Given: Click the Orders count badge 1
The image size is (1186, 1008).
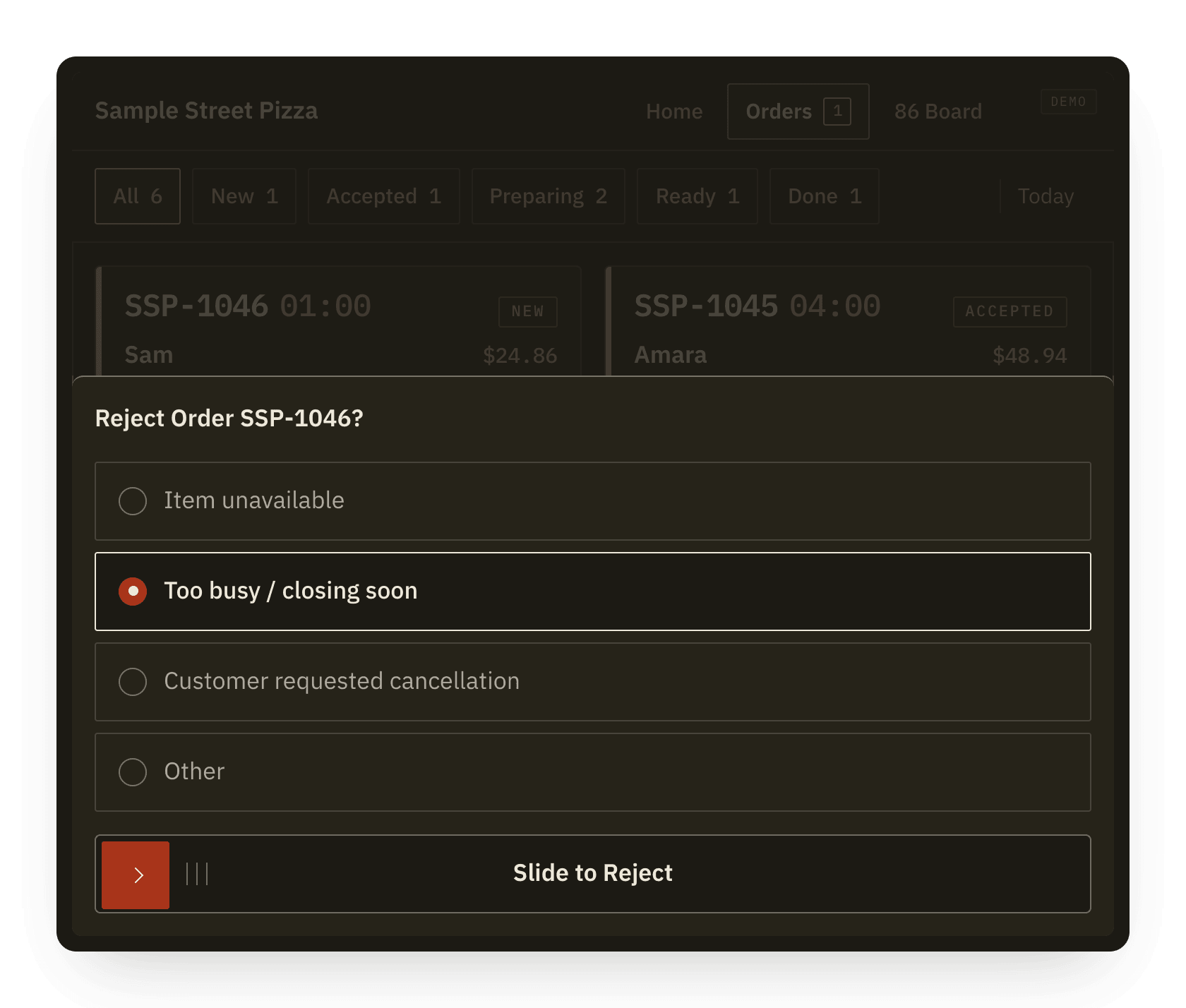Looking at the screenshot, I should click(837, 111).
